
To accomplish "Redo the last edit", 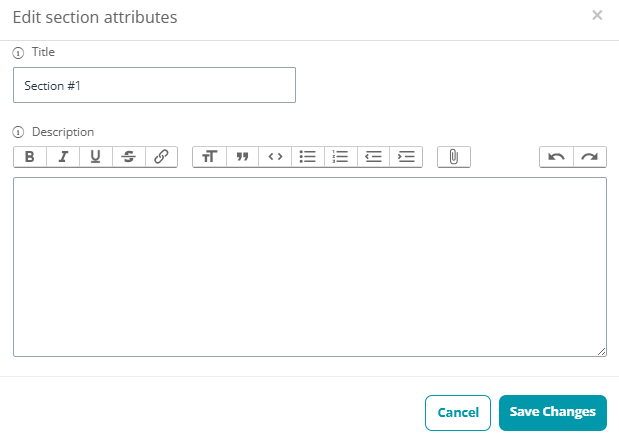I will [590, 157].
